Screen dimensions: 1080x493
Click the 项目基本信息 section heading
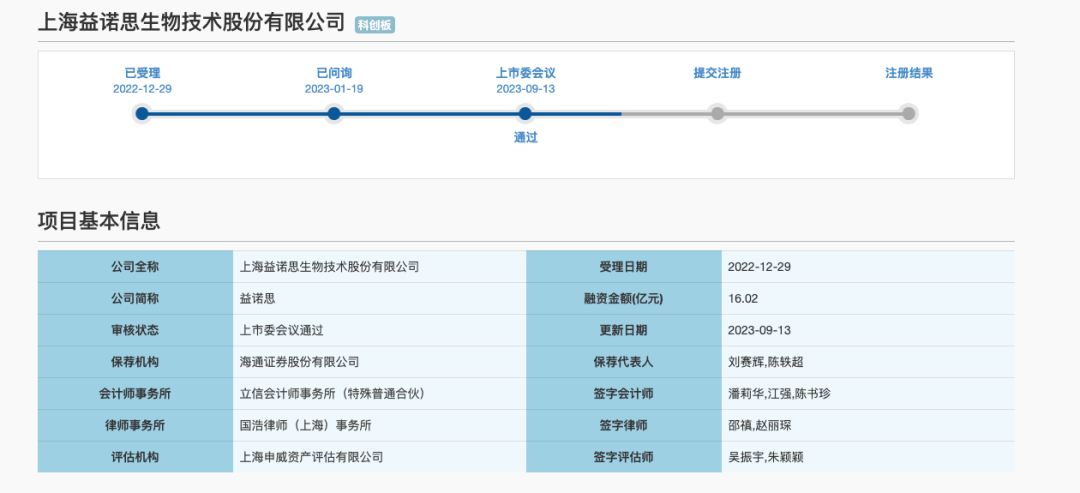(x=99, y=221)
